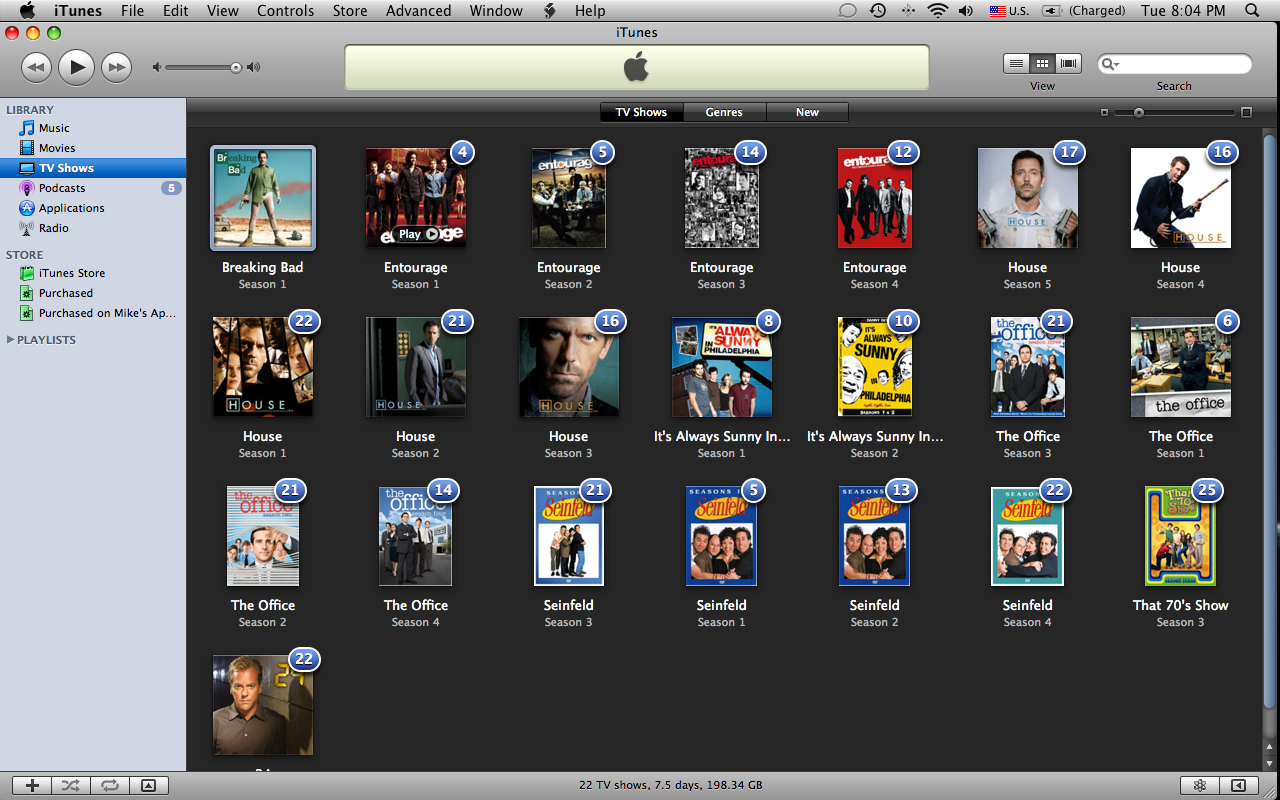Switch to Cover Flow view
The image size is (1280, 800).
1069,64
